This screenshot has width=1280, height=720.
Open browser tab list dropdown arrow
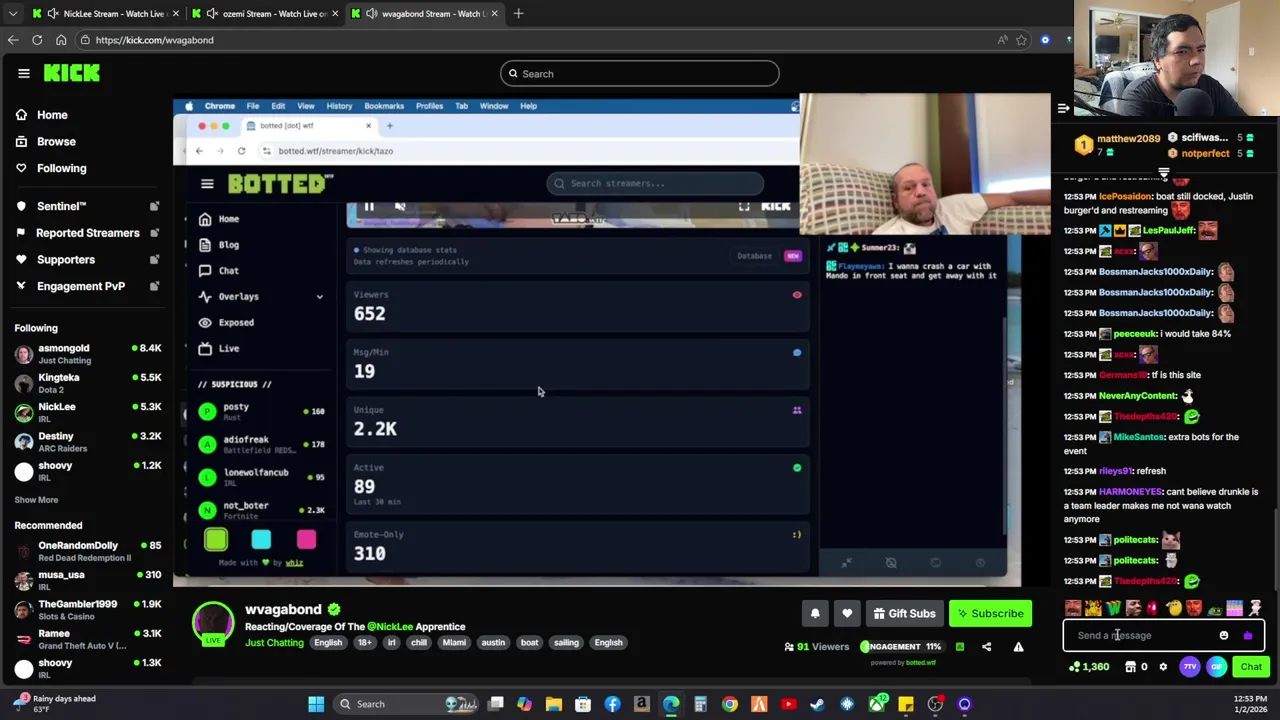click(12, 14)
